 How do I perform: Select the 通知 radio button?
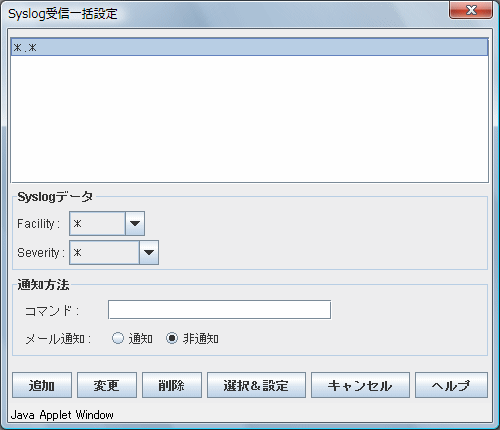pos(118,338)
